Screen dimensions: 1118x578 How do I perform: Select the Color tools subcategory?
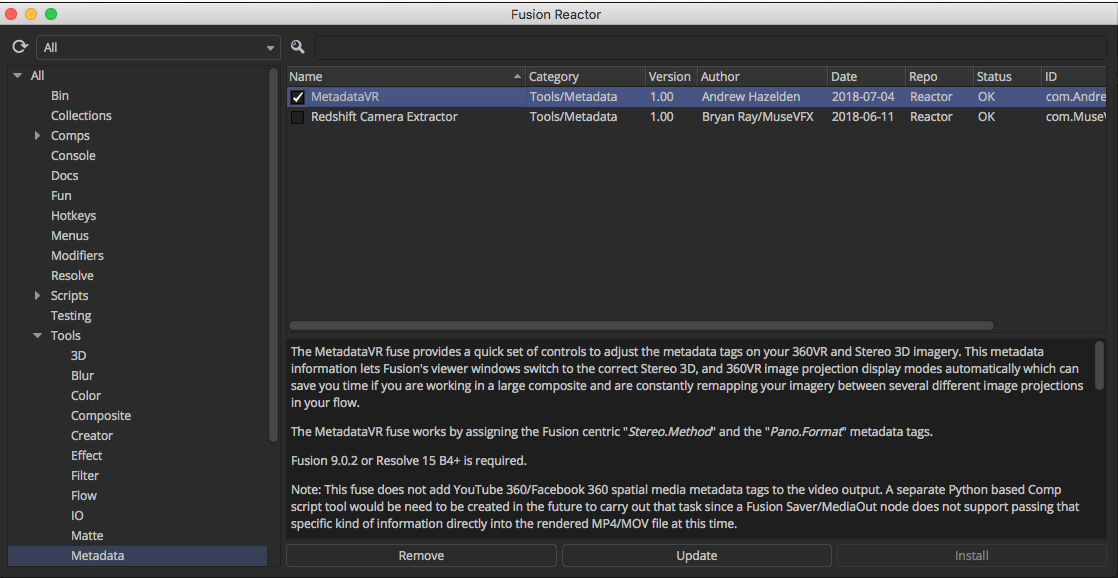coord(86,396)
